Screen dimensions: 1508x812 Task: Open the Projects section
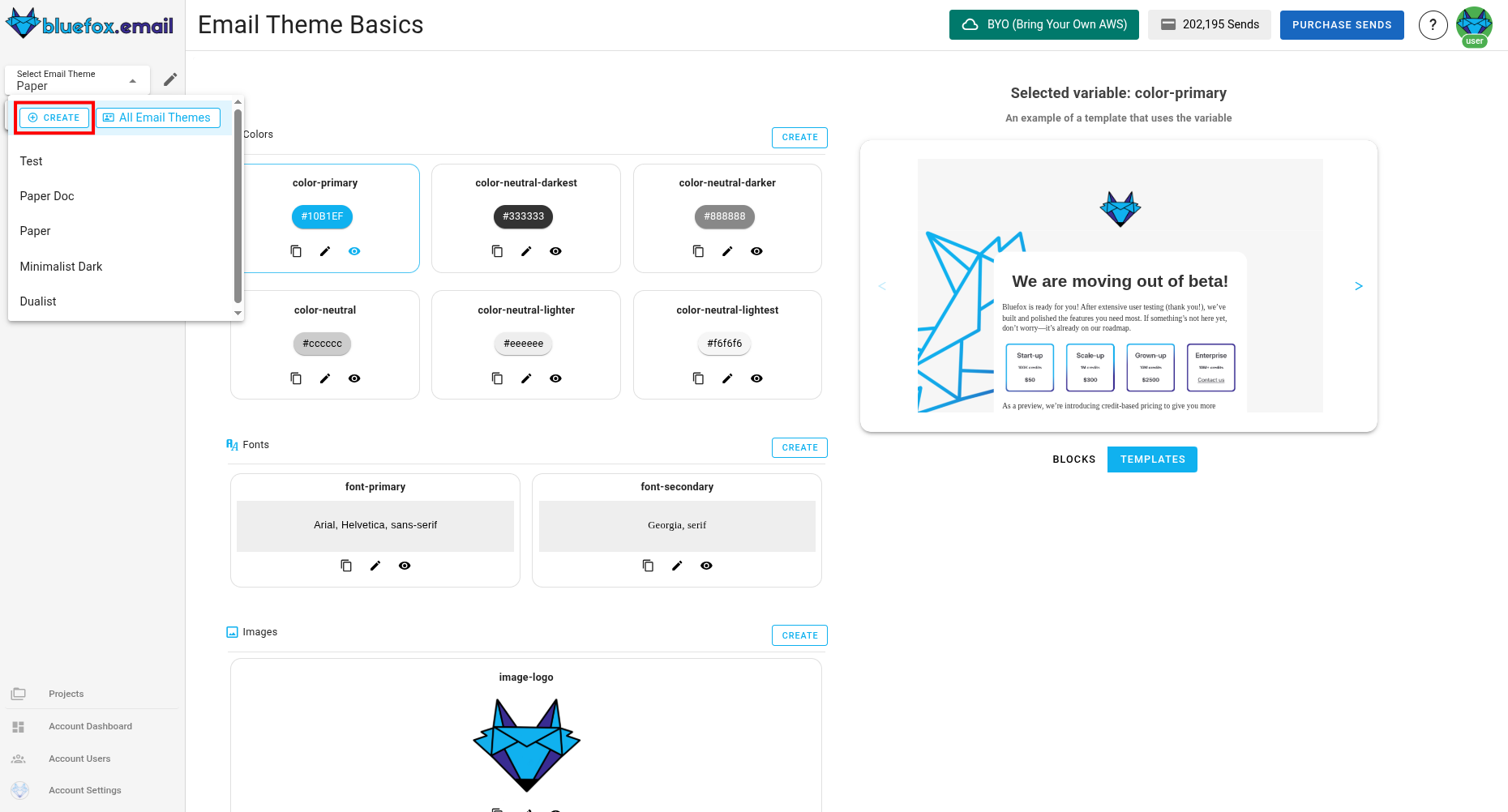(66, 694)
